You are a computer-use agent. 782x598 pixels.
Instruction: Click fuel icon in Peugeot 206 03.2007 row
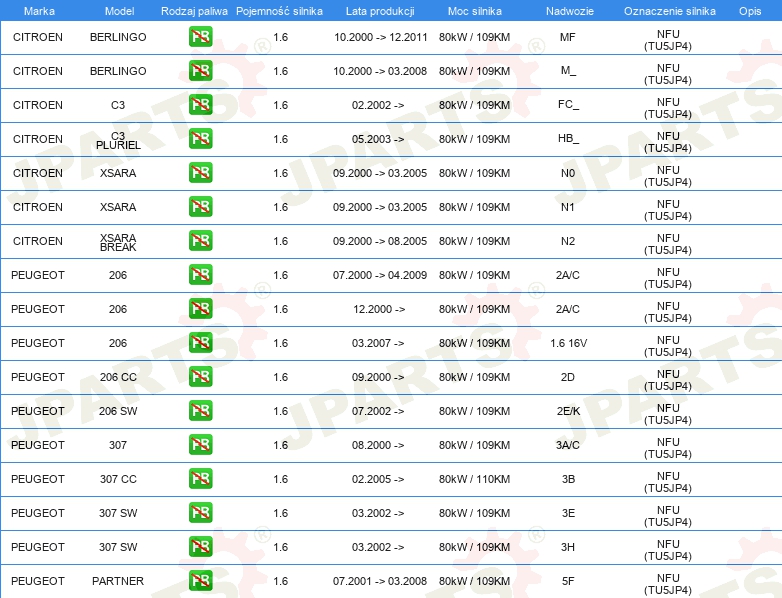click(x=200, y=343)
